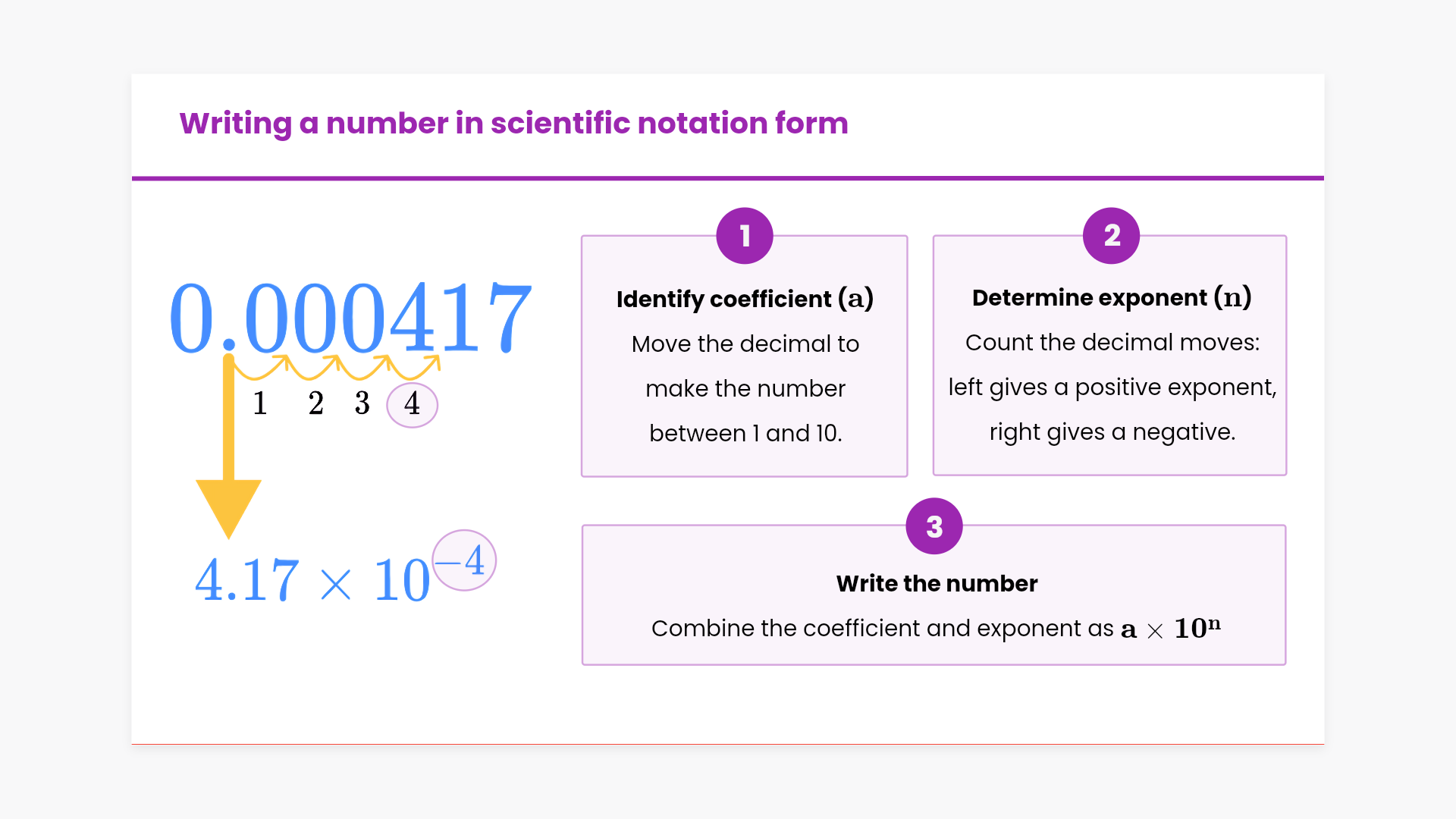Click the hop count number 2
The width and height of the screenshot is (1456, 819).
click(315, 403)
